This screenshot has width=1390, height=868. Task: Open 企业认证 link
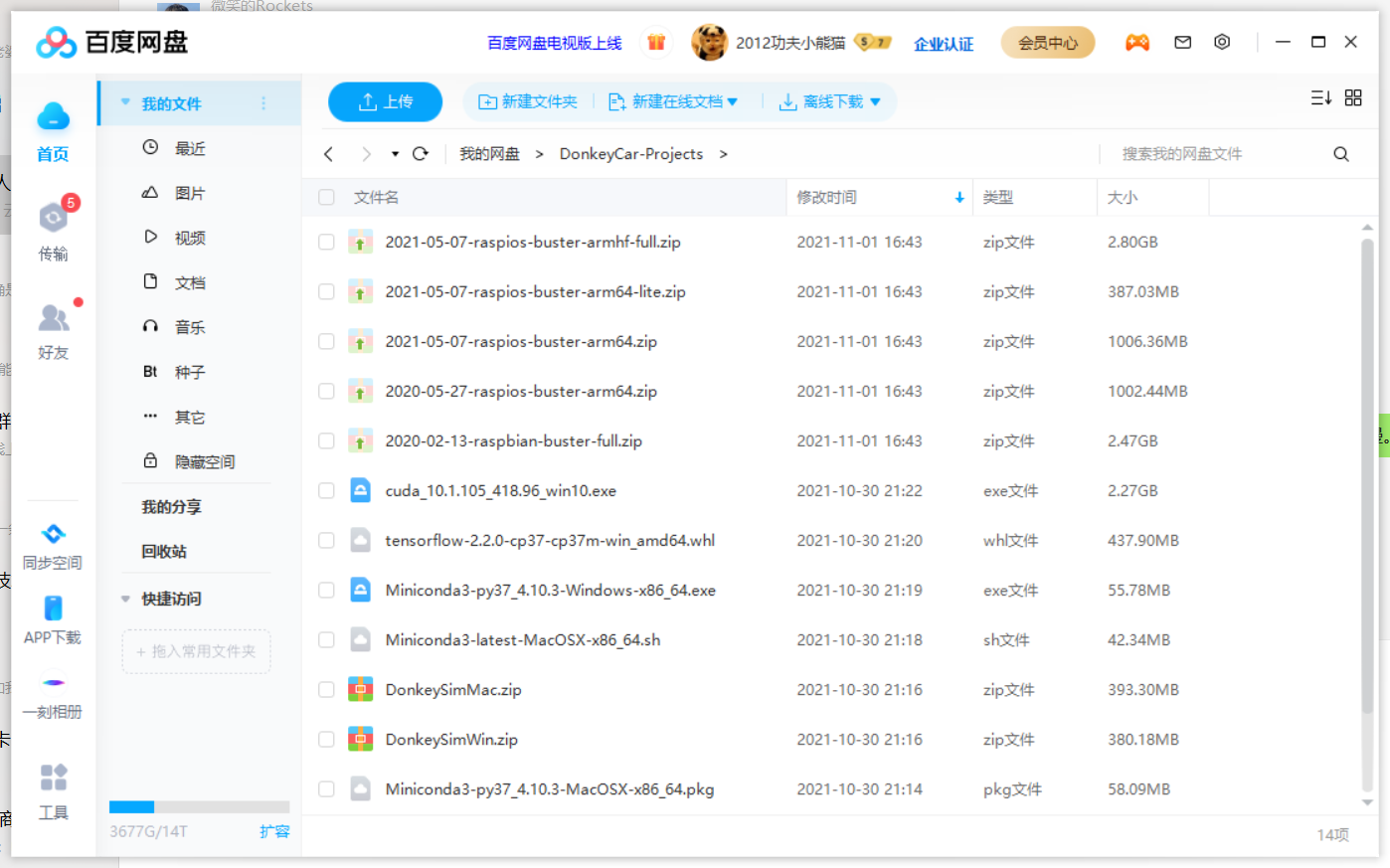click(944, 44)
